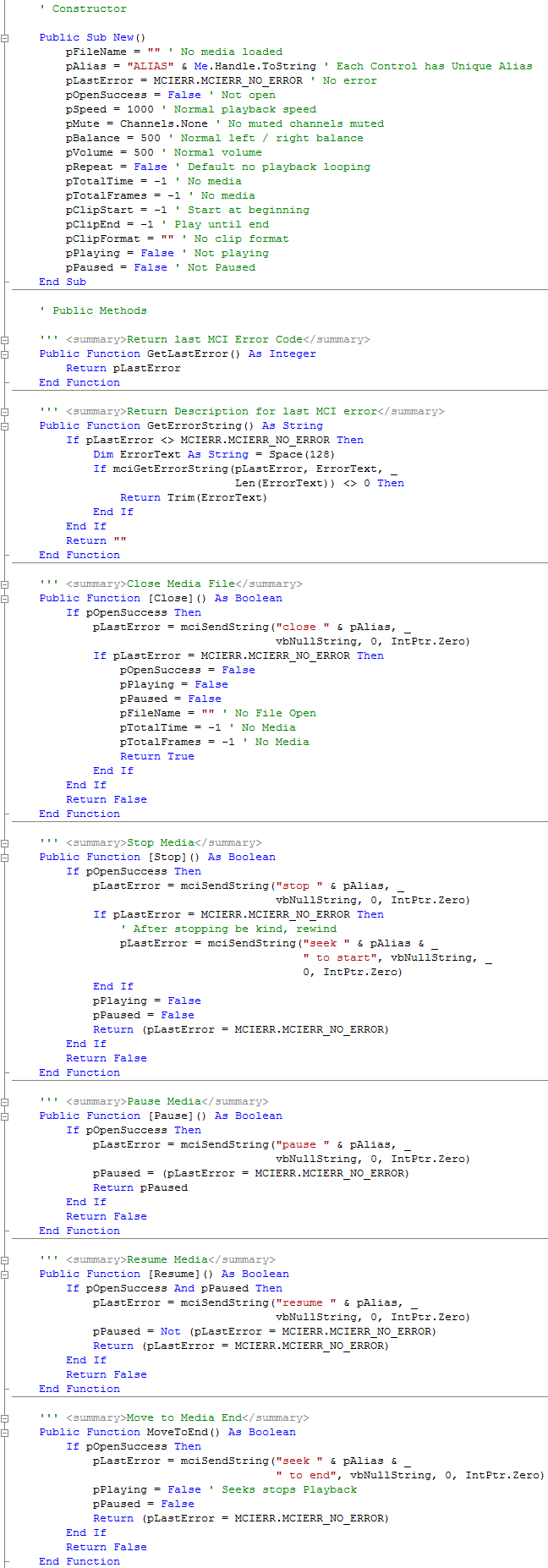Collapse the GetErrorString() function block
This screenshot has width=548, height=1568.
coord(5,425)
